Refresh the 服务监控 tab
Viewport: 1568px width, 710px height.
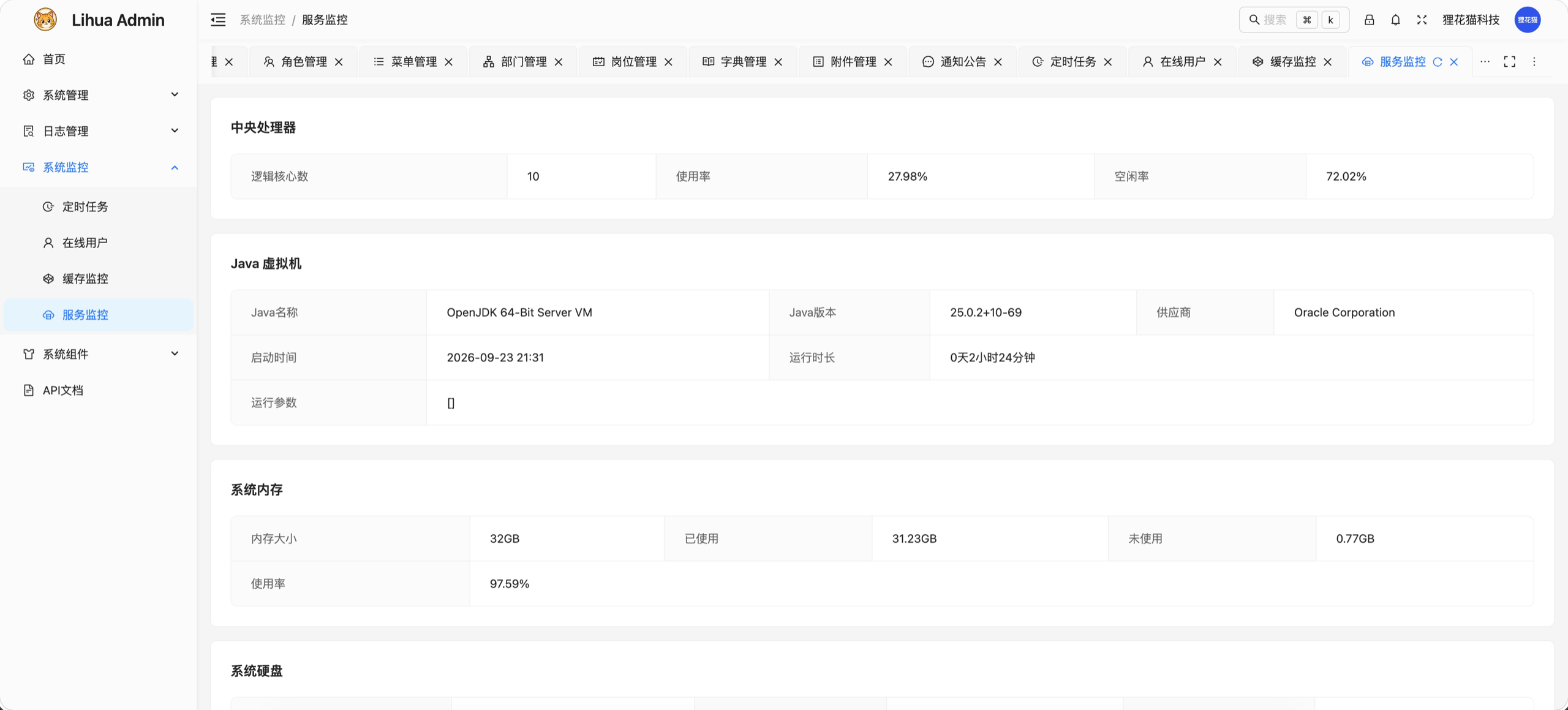(1438, 62)
